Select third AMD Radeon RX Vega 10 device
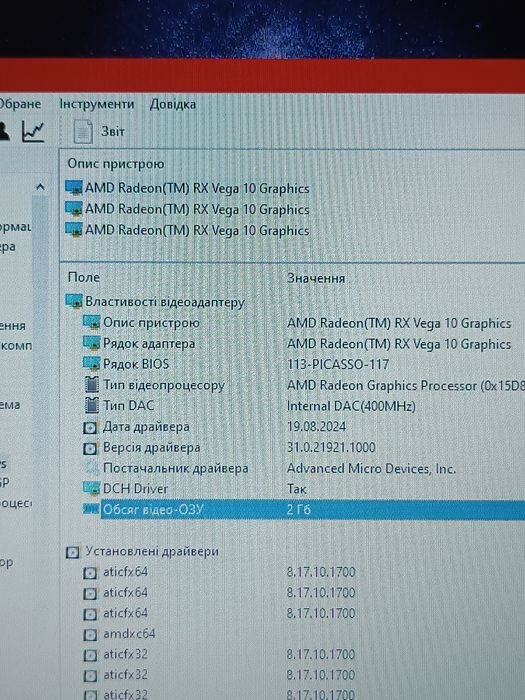This screenshot has height=700, width=525. pos(197,230)
